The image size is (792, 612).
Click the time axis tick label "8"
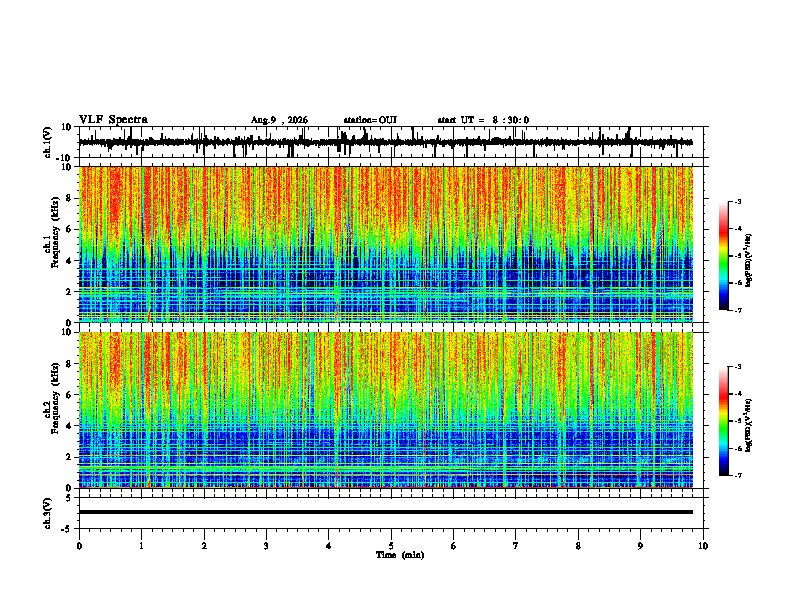point(578,546)
